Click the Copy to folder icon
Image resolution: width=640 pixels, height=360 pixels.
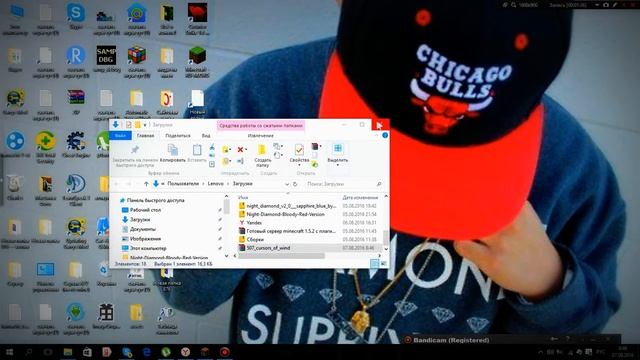tap(225, 161)
